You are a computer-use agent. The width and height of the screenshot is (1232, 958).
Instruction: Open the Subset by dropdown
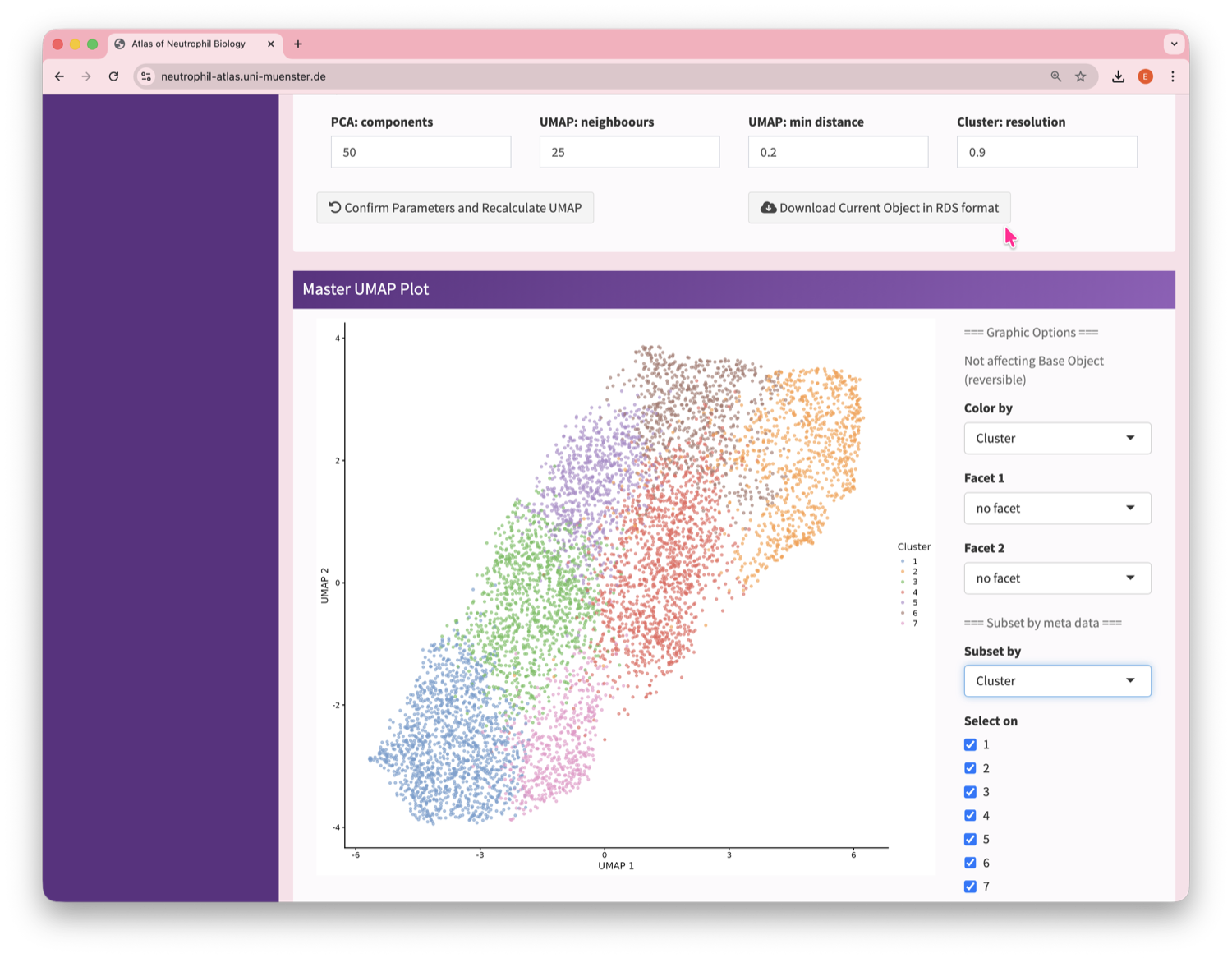[x=1056, y=681]
